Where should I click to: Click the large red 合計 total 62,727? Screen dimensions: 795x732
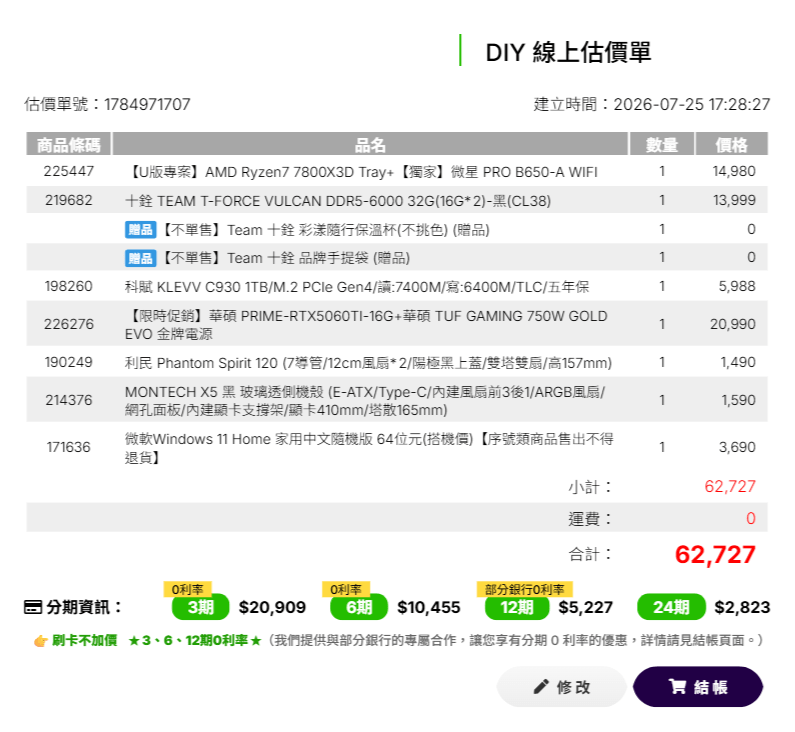click(x=715, y=555)
